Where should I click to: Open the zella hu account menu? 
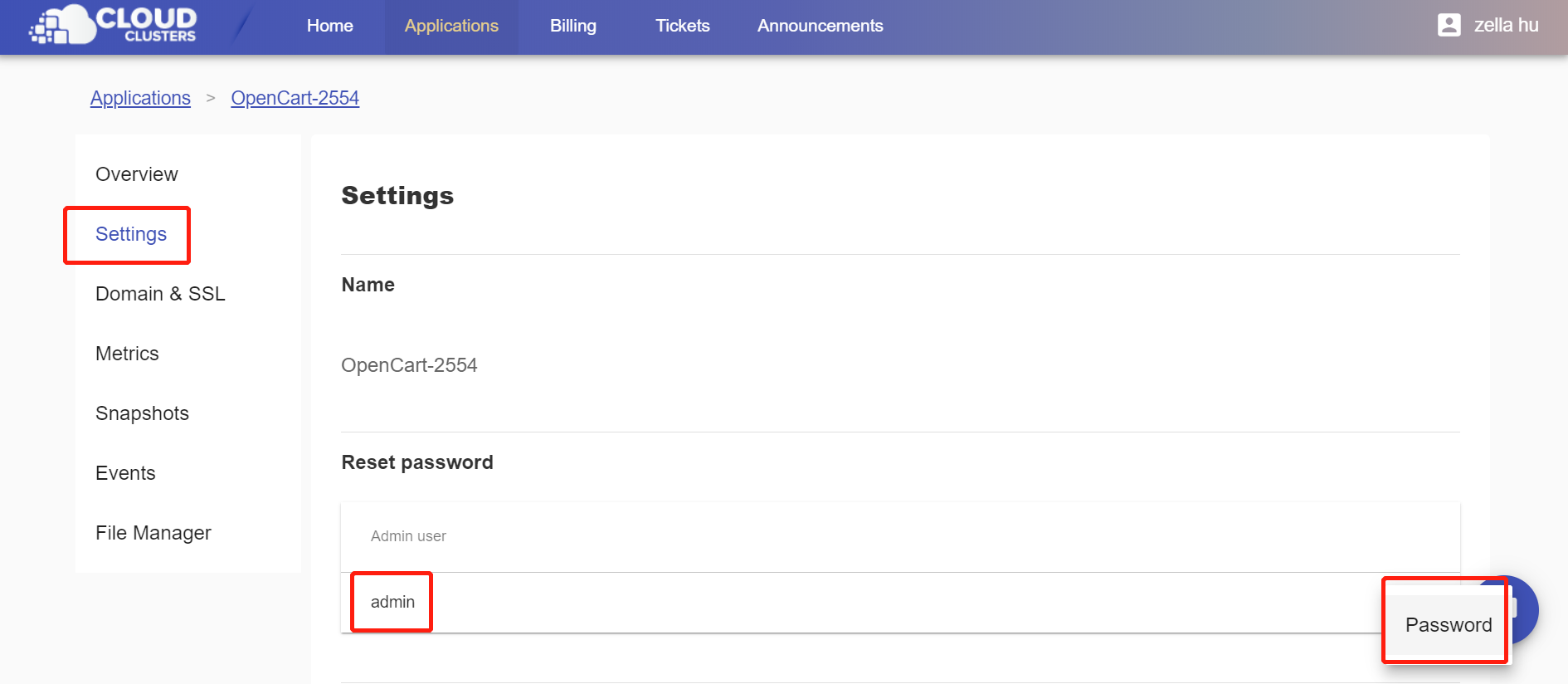coord(1505,25)
